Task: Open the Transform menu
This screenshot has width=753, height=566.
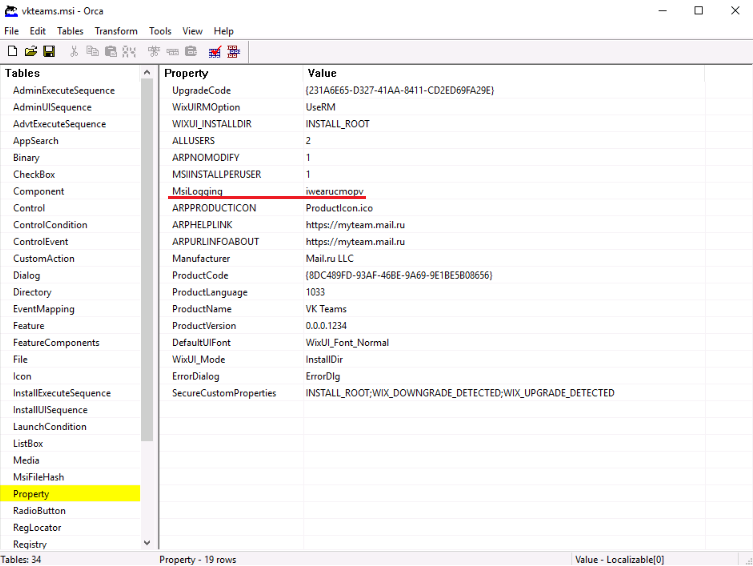Action: [116, 31]
